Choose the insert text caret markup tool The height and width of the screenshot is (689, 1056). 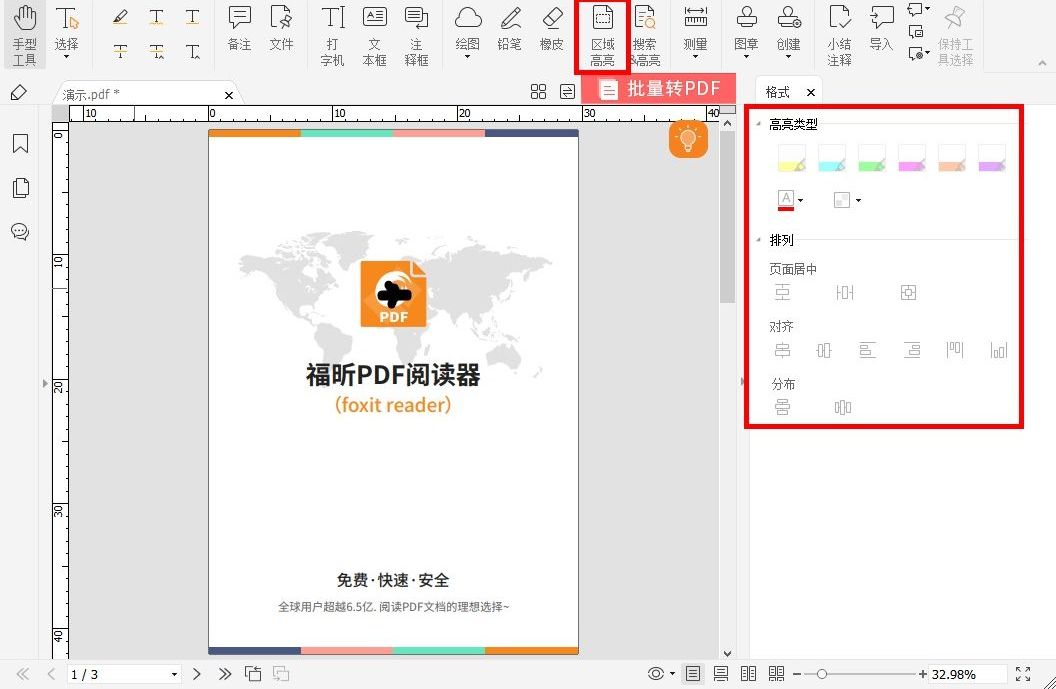tap(193, 51)
